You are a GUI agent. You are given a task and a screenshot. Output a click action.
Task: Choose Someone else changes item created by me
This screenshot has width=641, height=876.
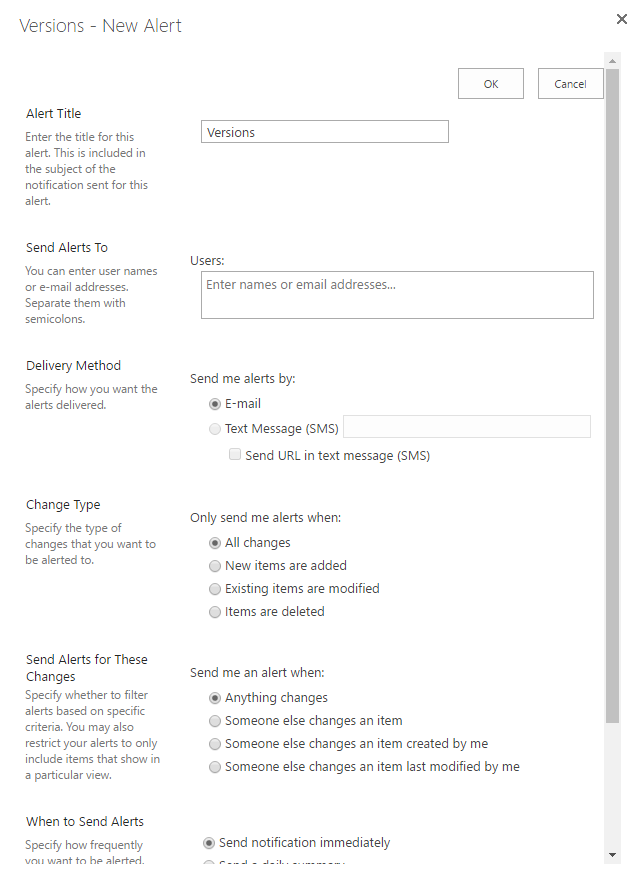(x=215, y=744)
